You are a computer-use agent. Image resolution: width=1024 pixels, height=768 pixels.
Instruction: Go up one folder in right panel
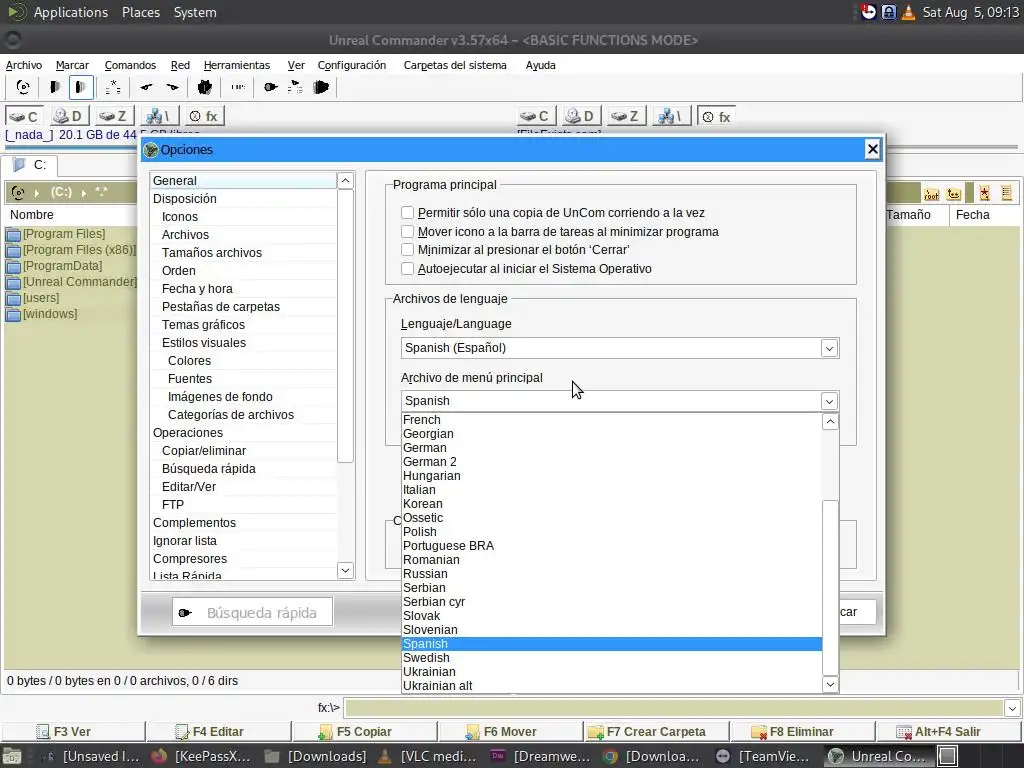click(x=953, y=194)
